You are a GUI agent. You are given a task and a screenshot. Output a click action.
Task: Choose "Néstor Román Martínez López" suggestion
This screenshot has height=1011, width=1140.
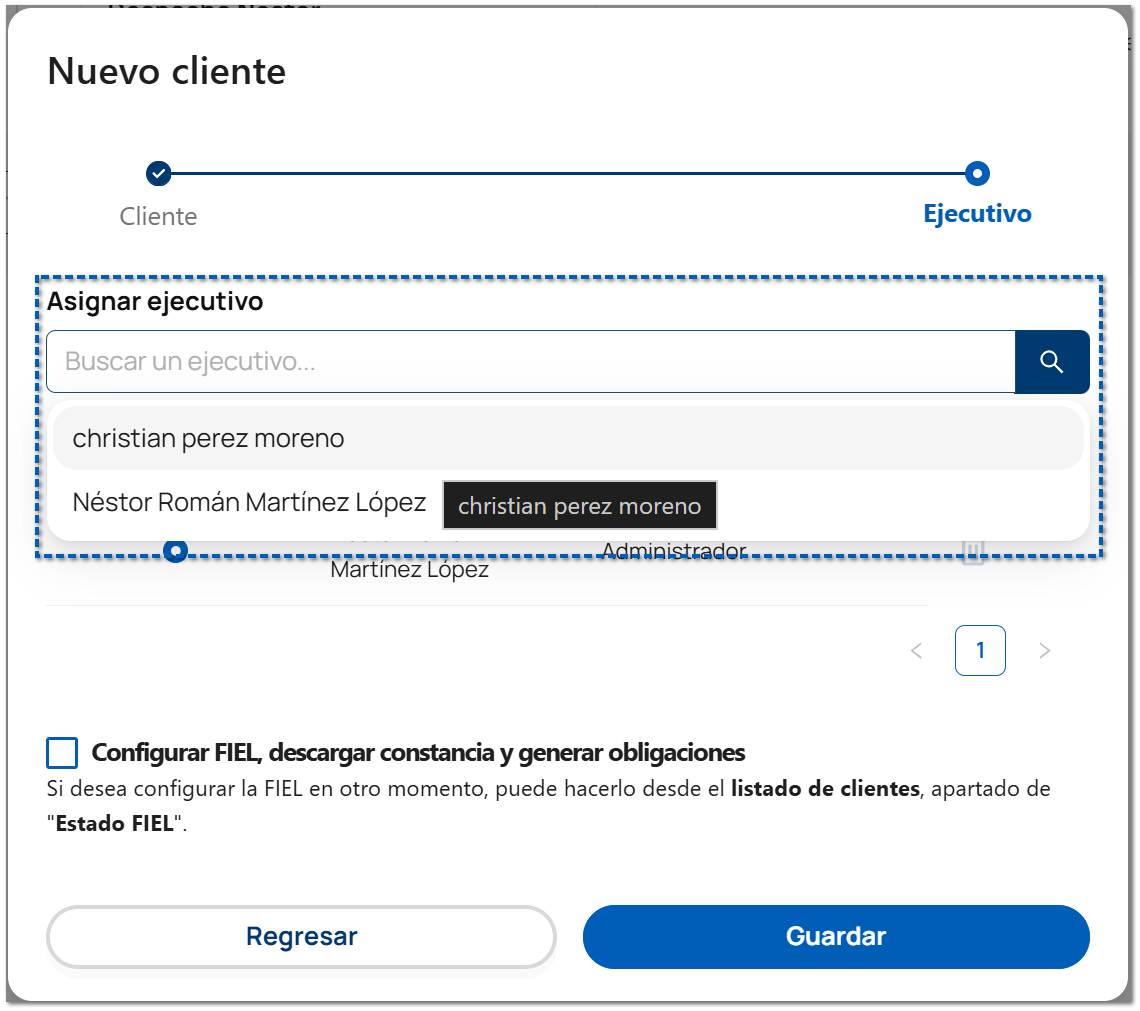click(249, 502)
